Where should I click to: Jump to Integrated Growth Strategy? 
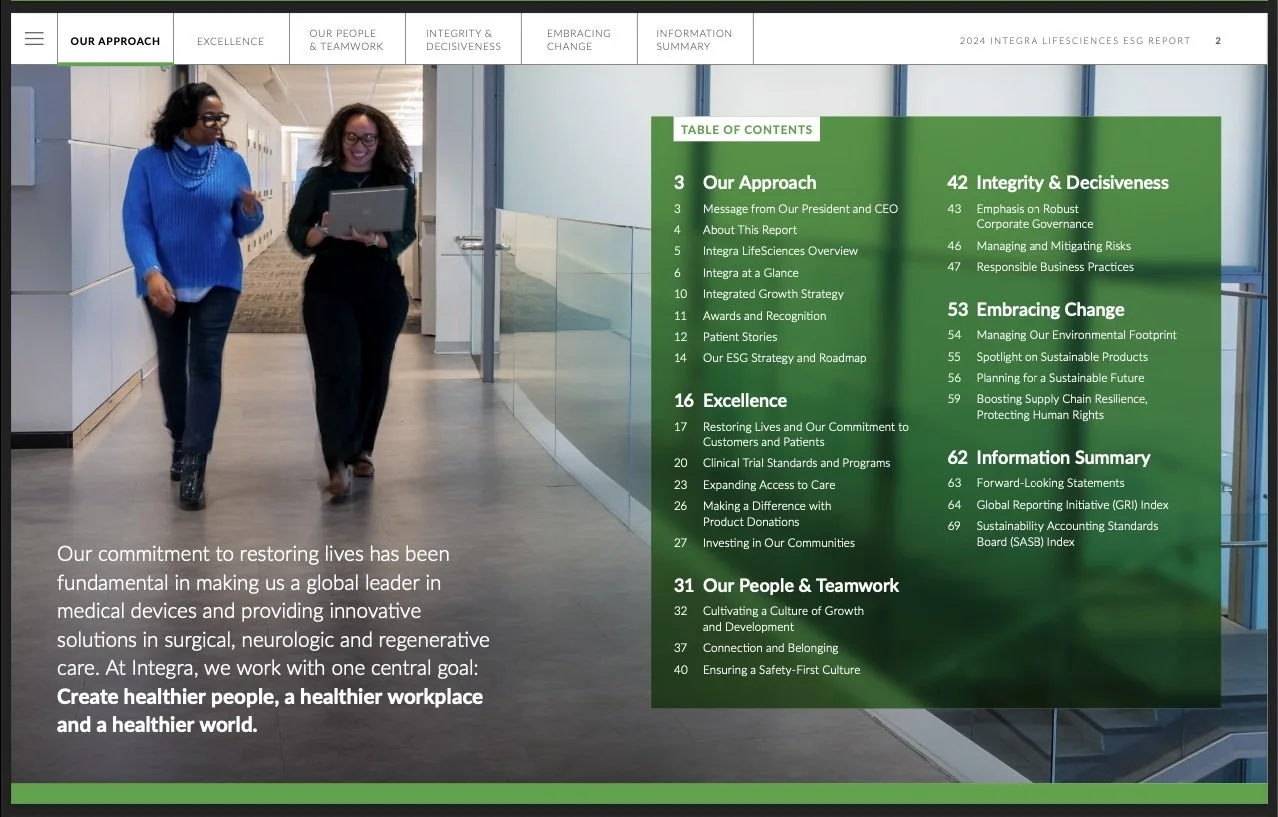click(759, 294)
